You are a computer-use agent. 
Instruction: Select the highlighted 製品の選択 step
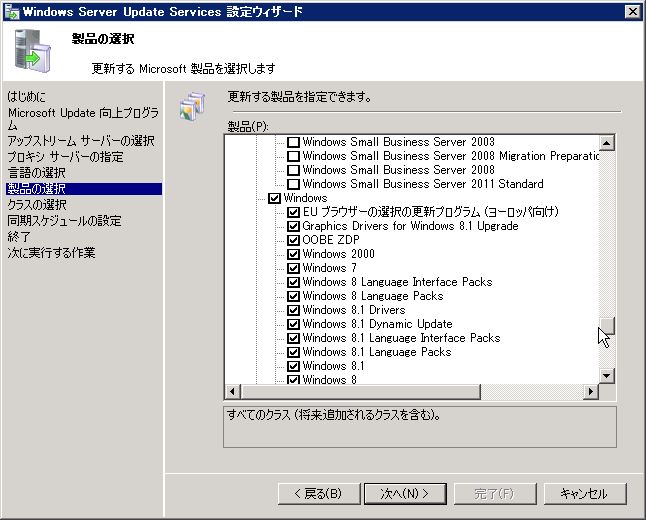coord(84,189)
